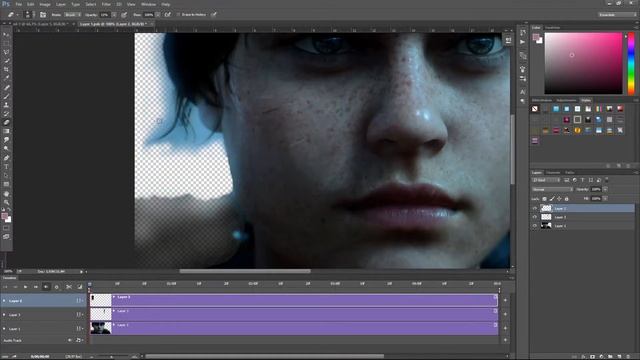The image size is (640, 360).
Task: Click the foreground color swatch in Color panel
Action: pyautogui.click(x=536, y=37)
